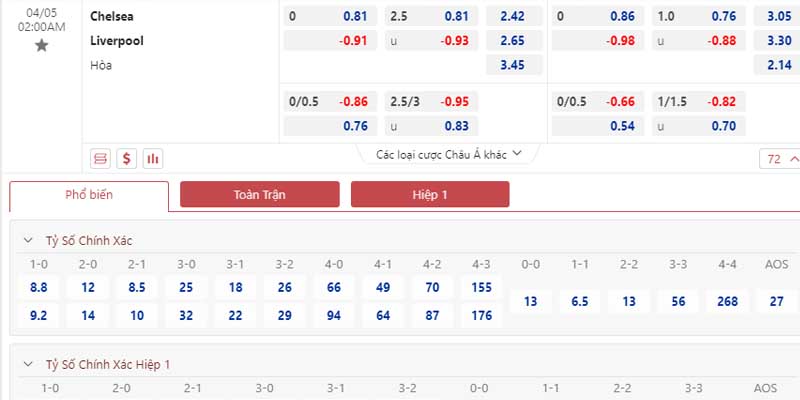This screenshot has width=800, height=400.
Task: Select Chelsea handicap 0 odds 0.81
Action: (x=330, y=16)
